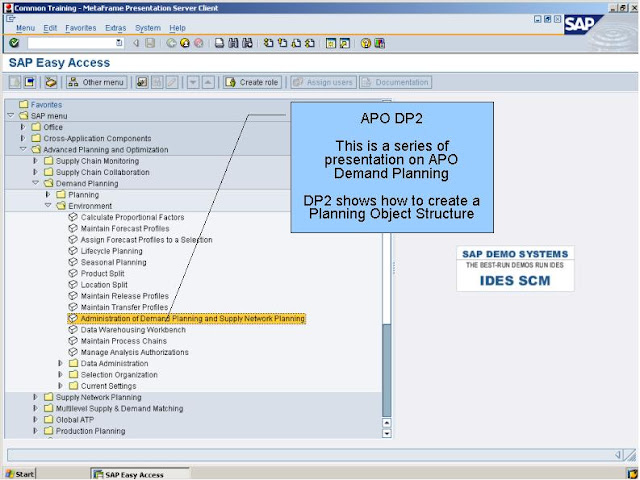This screenshot has height=480, width=640.
Task: Open the Edit menu
Action: (x=50, y=28)
